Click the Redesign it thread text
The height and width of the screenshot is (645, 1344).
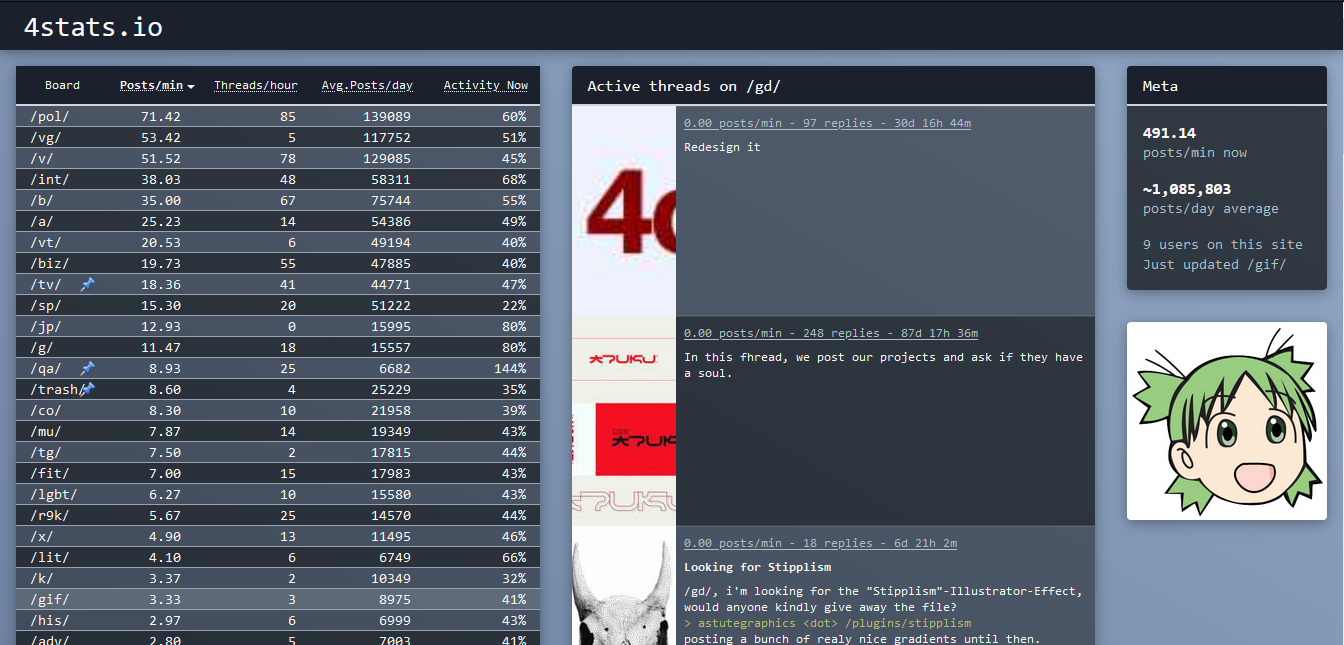click(722, 147)
